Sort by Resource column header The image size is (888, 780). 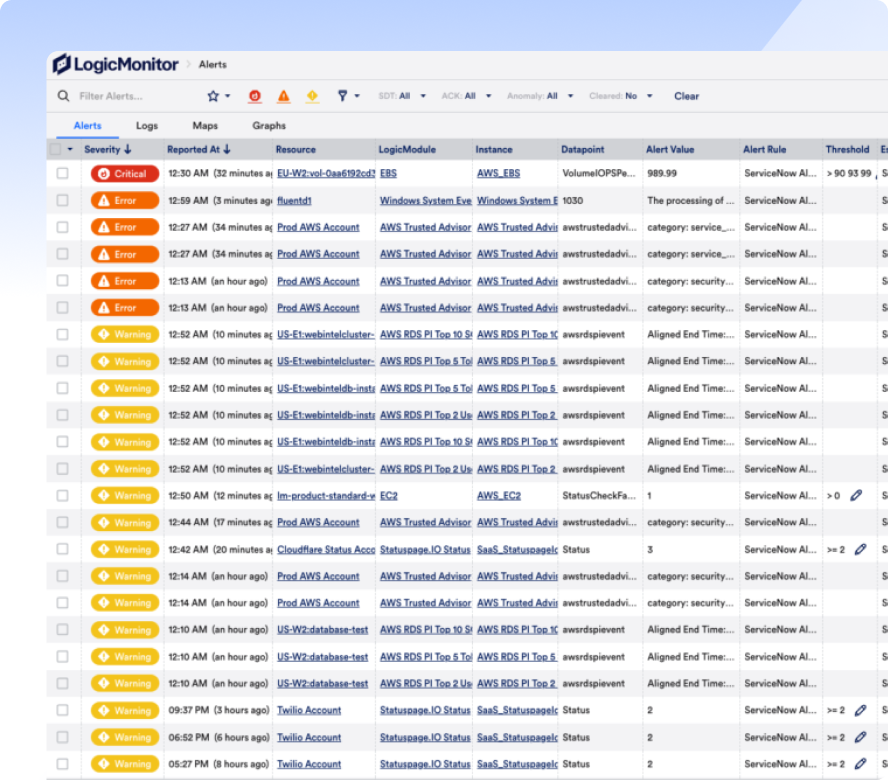[x=296, y=150]
